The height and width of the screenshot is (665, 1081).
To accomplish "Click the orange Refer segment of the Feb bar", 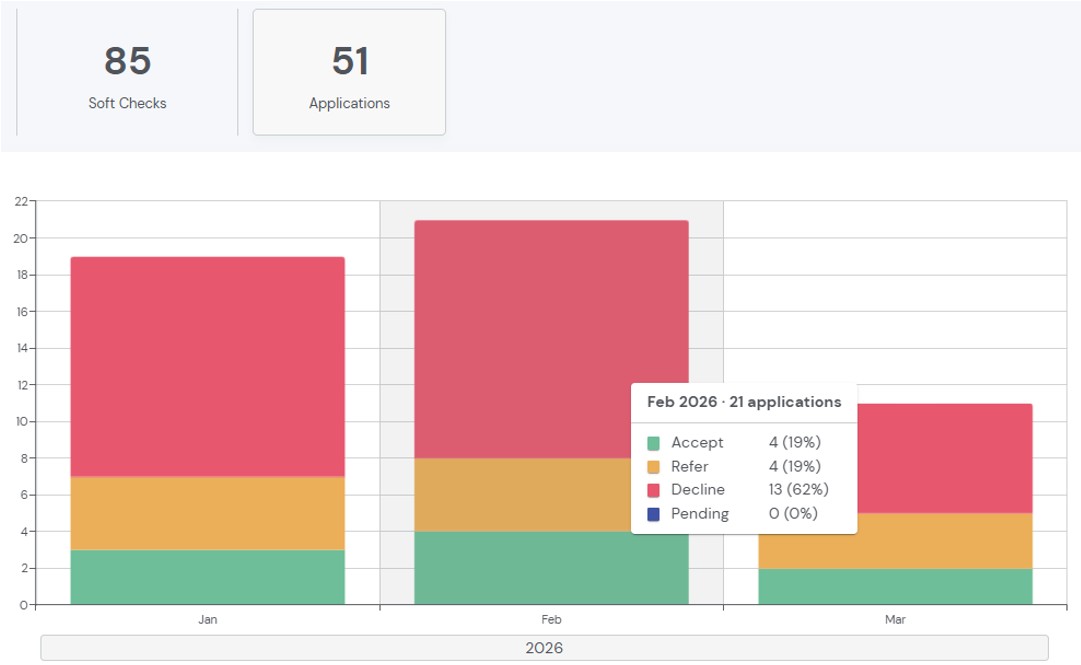I will [x=520, y=495].
